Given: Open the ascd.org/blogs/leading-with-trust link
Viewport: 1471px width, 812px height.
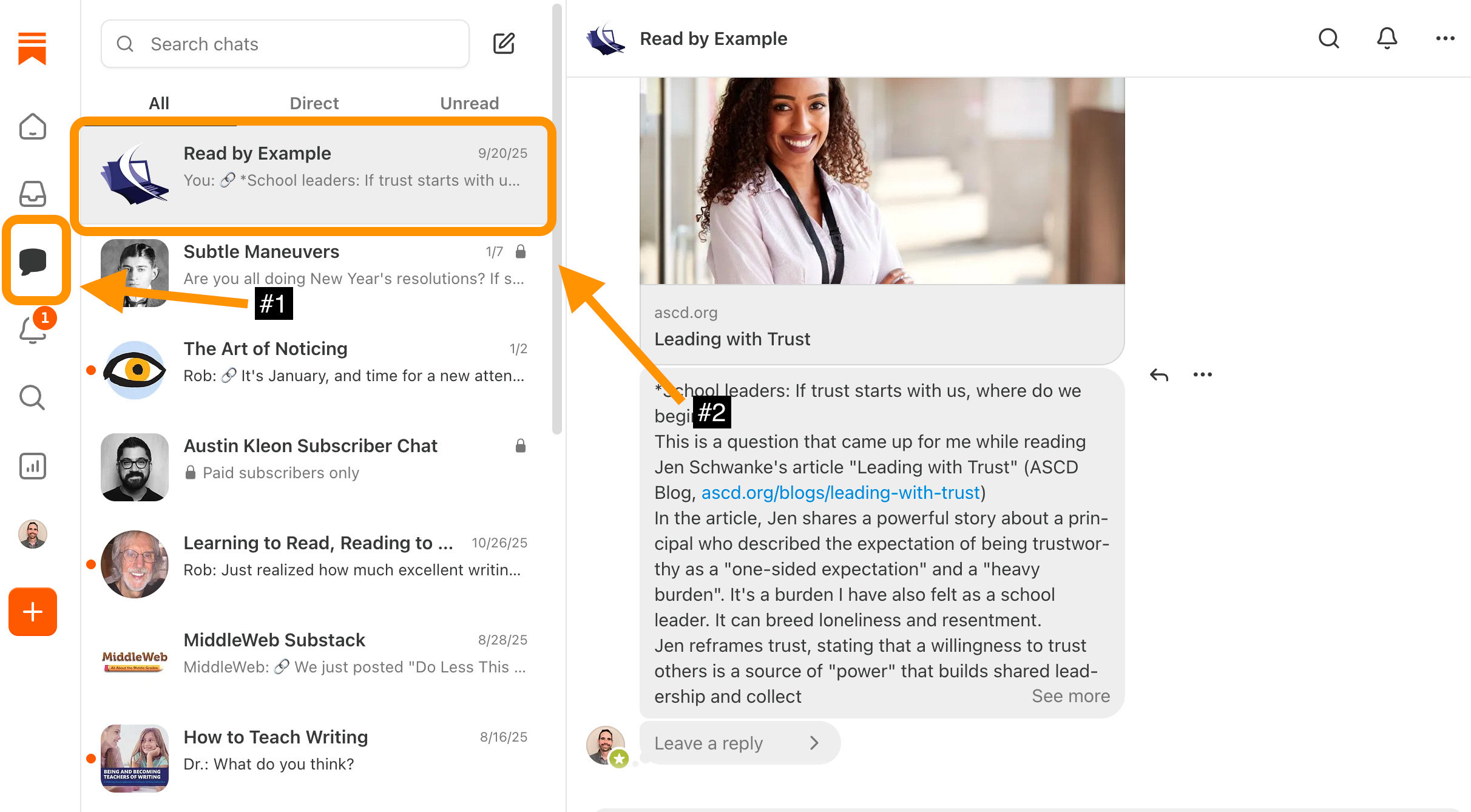Looking at the screenshot, I should coord(840,492).
